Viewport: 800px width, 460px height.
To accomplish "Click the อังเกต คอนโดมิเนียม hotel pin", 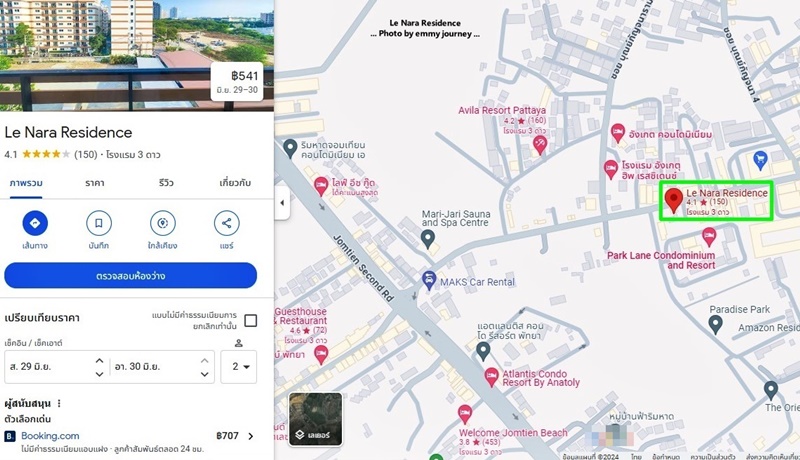I will point(618,133).
